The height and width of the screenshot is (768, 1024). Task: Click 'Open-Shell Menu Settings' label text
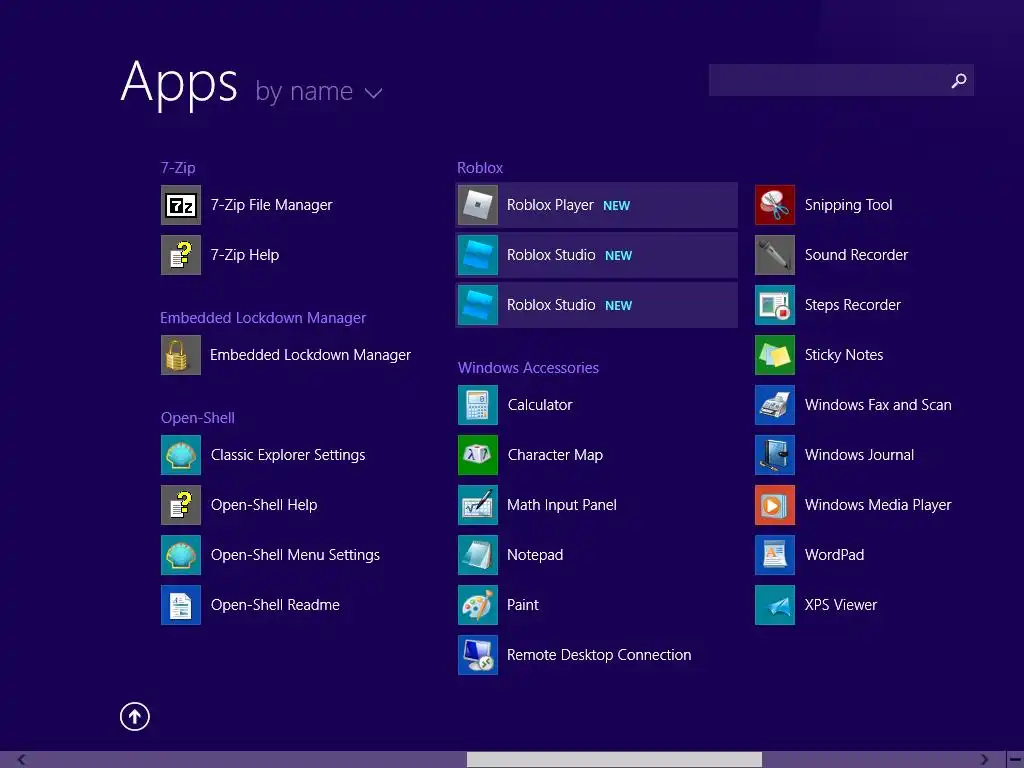tap(295, 554)
